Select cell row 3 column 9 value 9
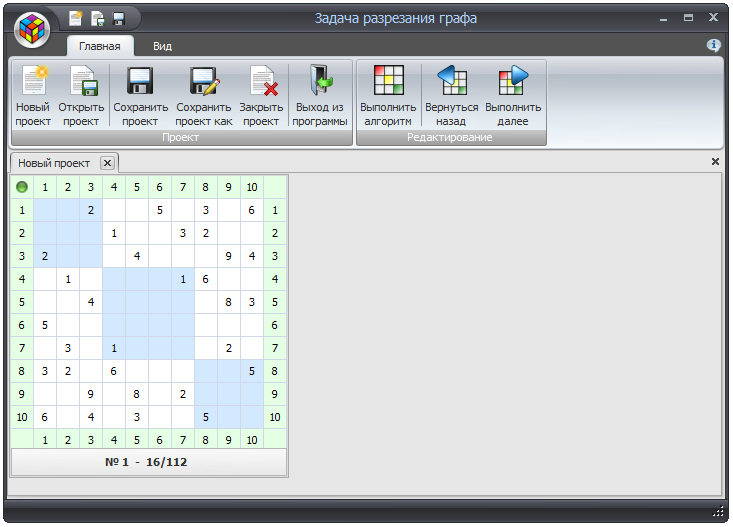 tap(229, 256)
